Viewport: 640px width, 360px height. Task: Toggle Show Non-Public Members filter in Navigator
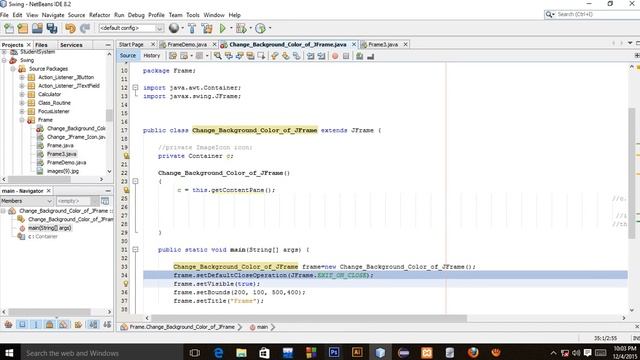[x=49, y=324]
